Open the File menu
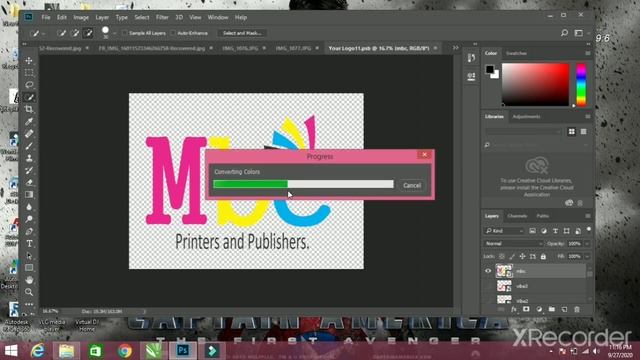This screenshot has width=640, height=360. pos(46,18)
